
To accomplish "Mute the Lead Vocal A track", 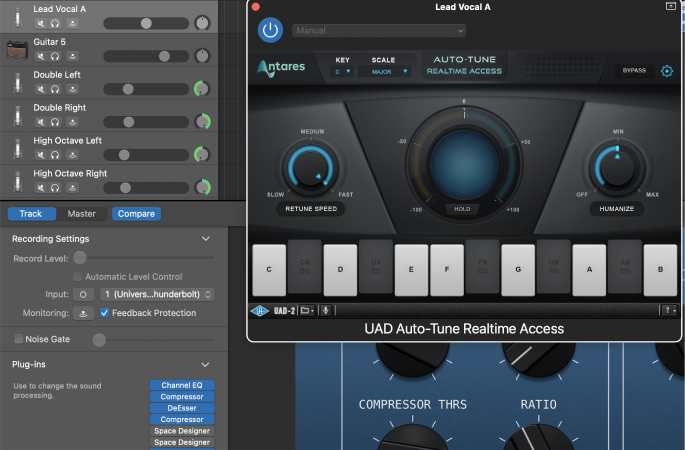I will point(41,23).
